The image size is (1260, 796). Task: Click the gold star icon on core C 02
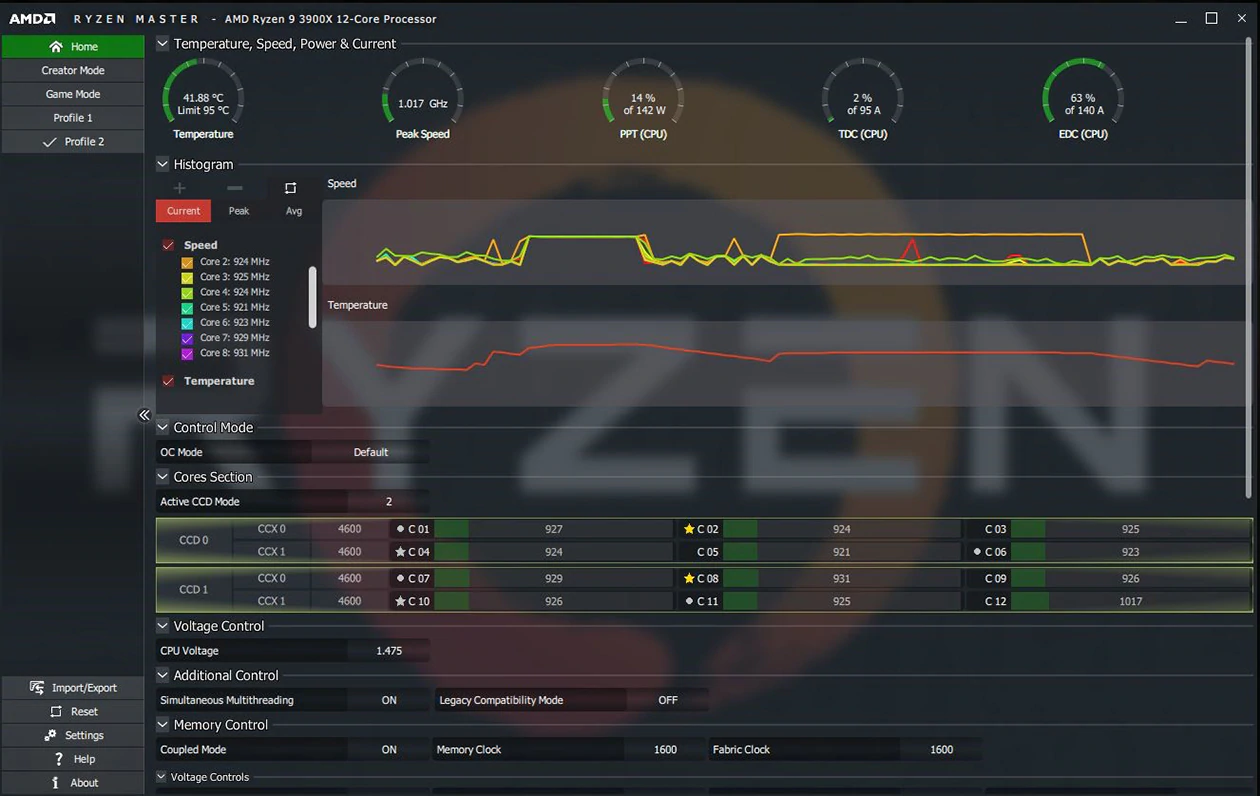pos(687,528)
